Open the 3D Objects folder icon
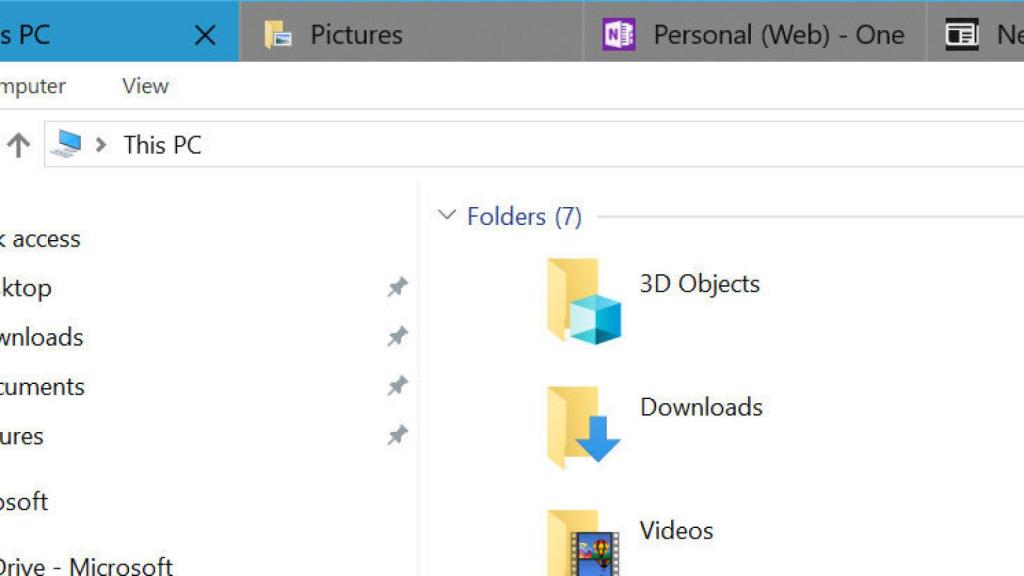Screen dimensions: 1024x576 [584, 302]
